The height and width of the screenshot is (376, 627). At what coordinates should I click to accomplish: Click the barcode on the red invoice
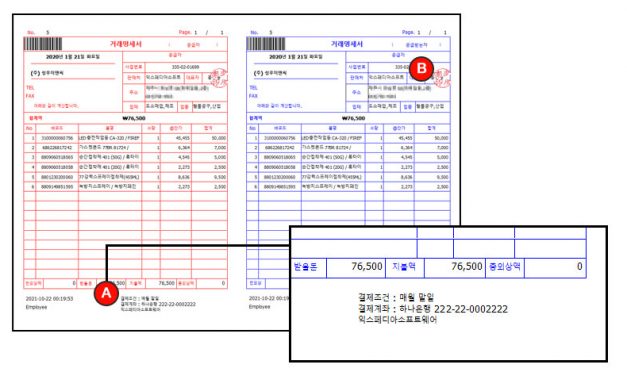pyautogui.click(x=43, y=44)
